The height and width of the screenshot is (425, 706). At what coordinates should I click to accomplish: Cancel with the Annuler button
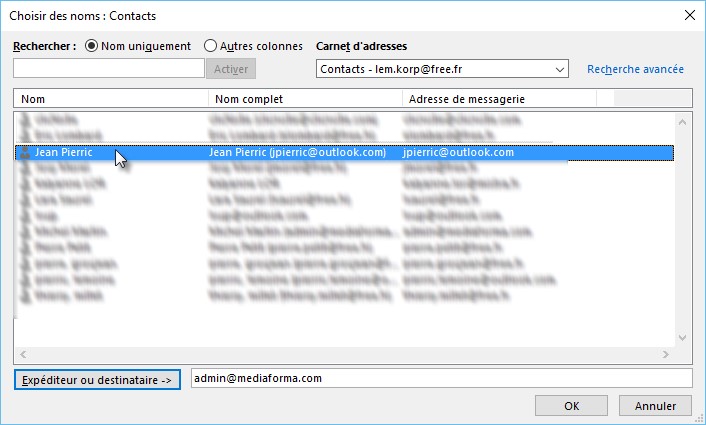point(655,406)
